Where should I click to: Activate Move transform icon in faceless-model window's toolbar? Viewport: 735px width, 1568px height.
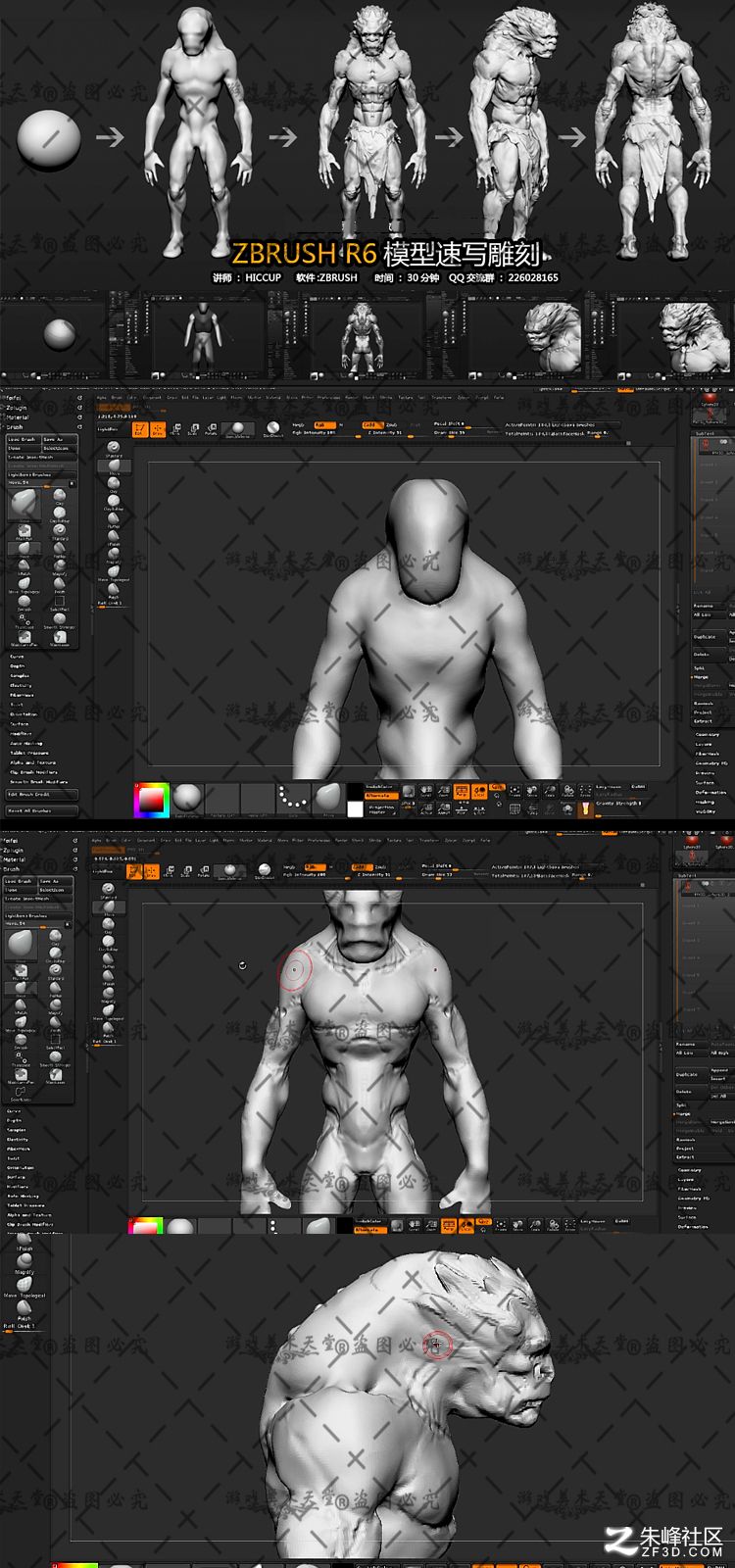(175, 429)
